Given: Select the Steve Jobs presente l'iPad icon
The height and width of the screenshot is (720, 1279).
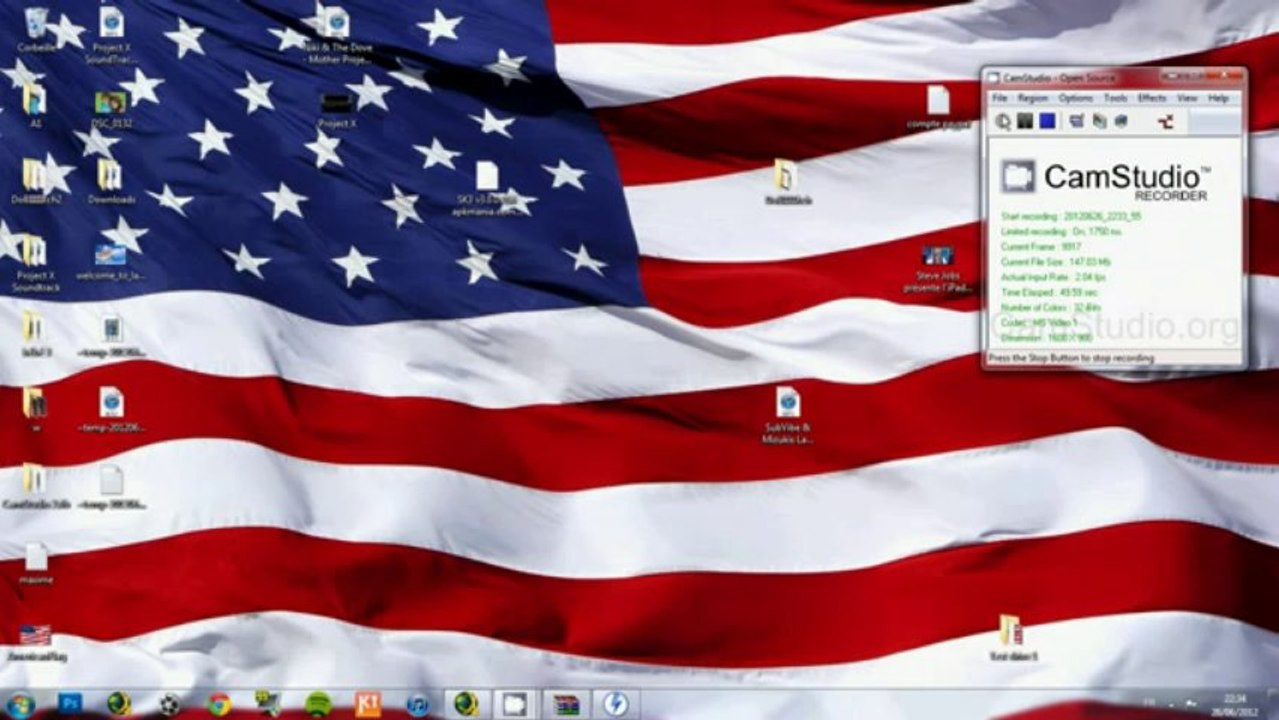Looking at the screenshot, I should point(938,268).
